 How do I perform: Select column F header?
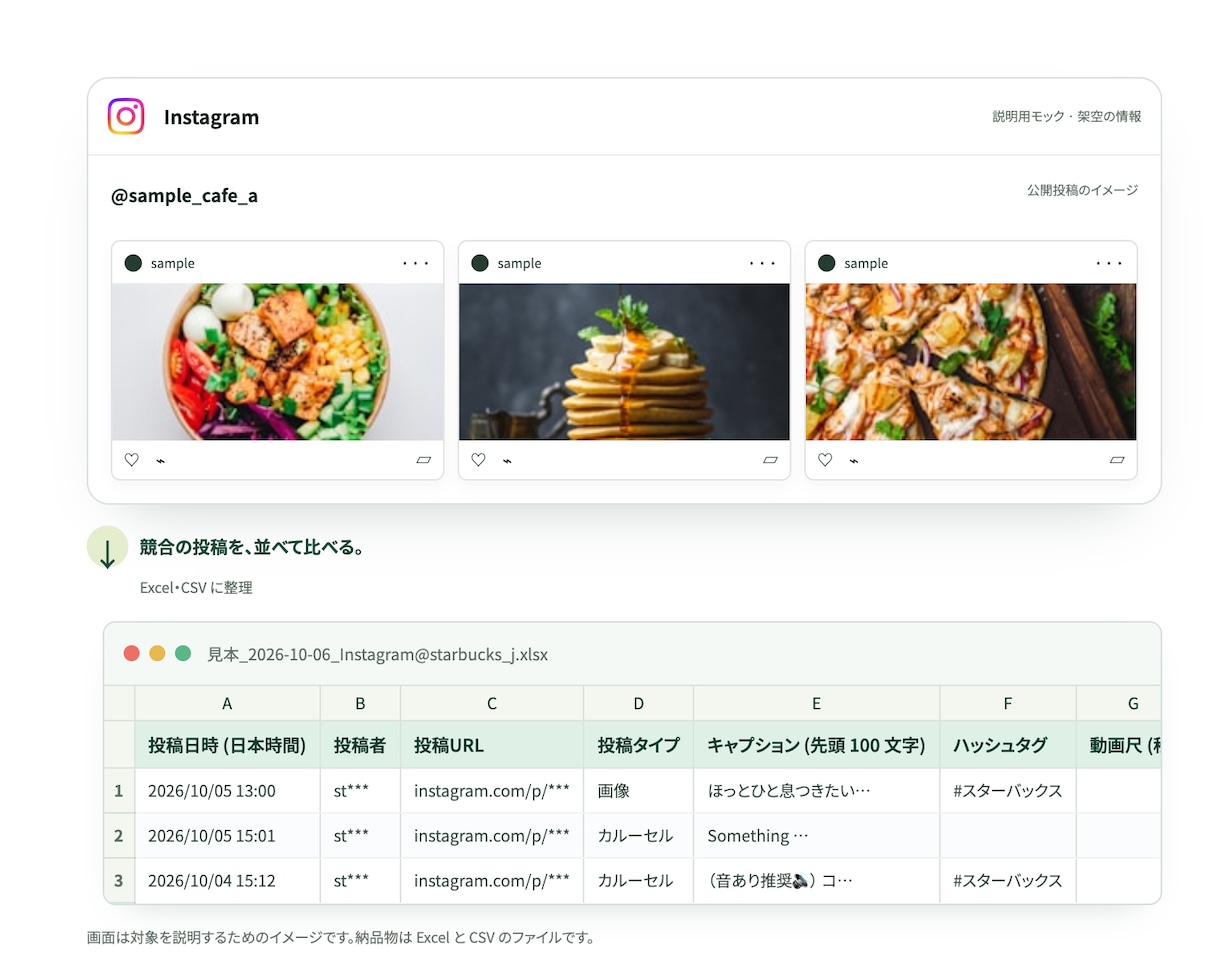[1007, 703]
